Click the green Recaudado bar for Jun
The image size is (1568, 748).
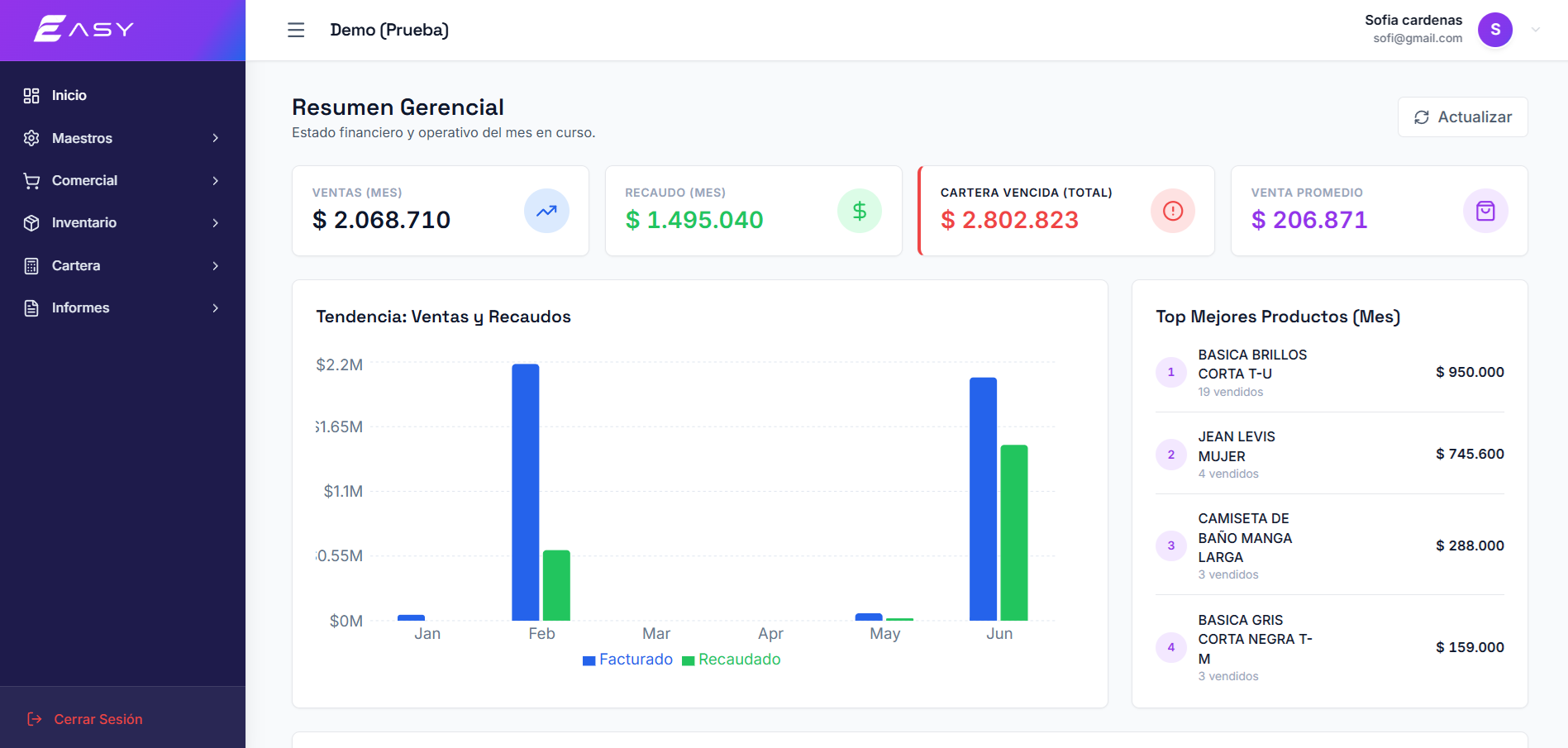[1014, 533]
